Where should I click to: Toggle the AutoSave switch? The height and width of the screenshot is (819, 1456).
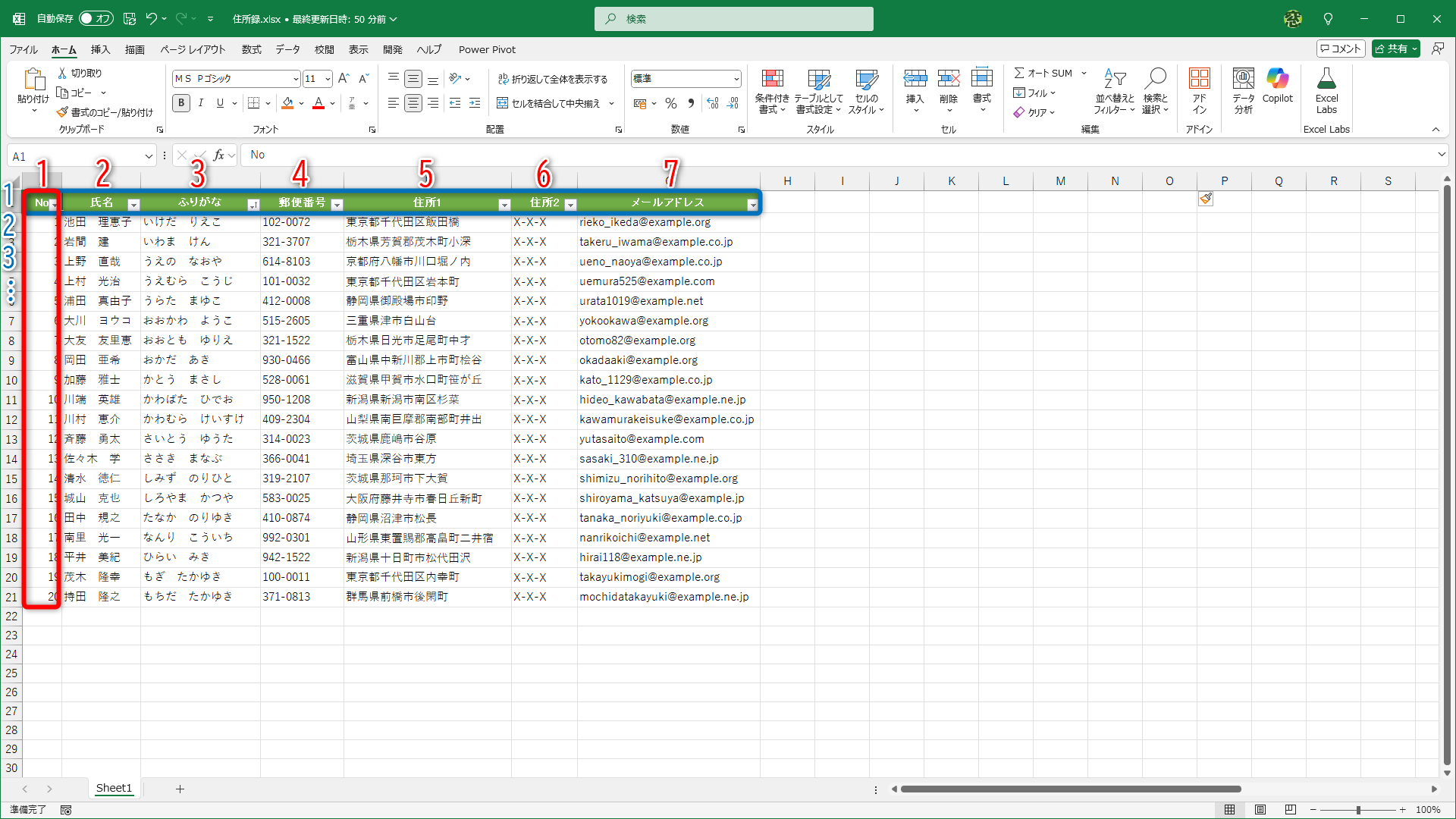click(x=96, y=18)
